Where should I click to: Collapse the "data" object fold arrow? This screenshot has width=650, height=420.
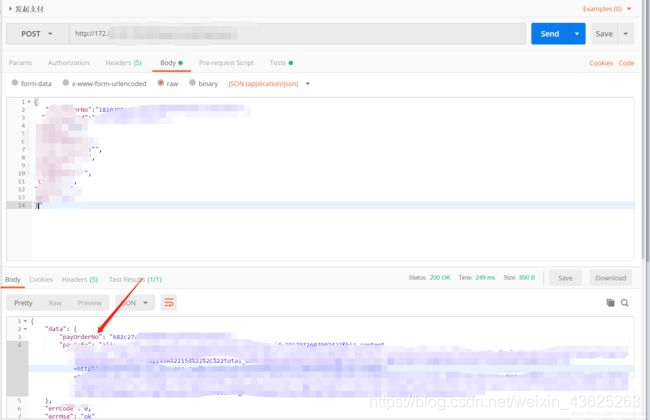point(25,329)
